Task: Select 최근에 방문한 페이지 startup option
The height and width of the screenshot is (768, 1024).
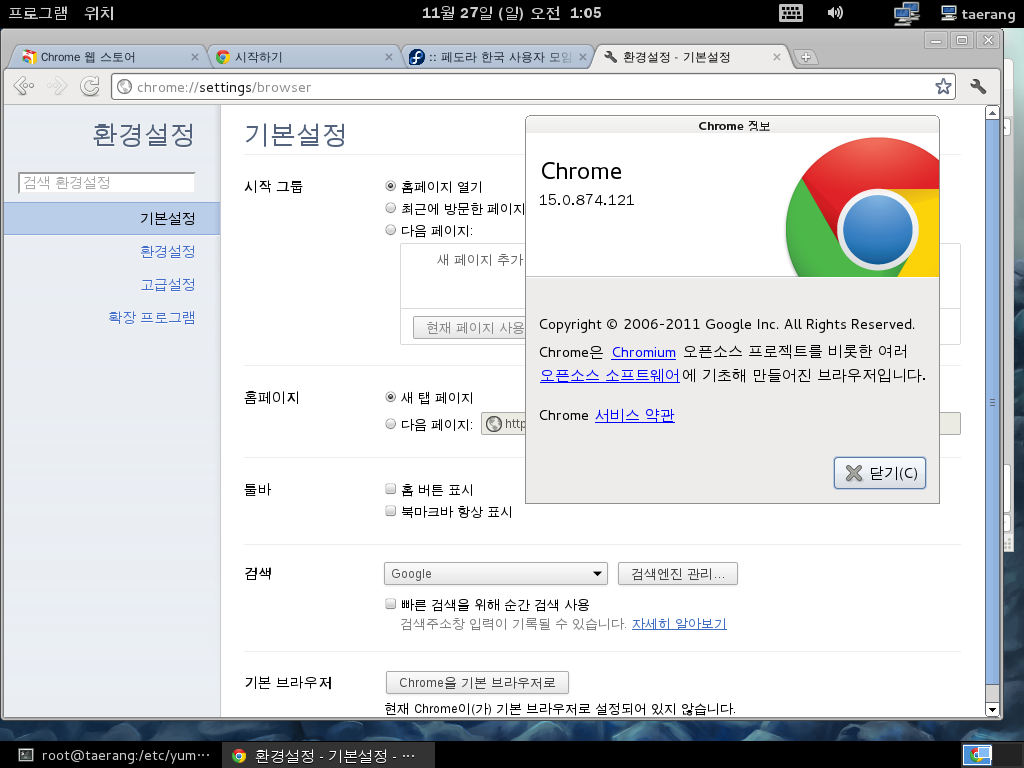Action: pos(391,208)
